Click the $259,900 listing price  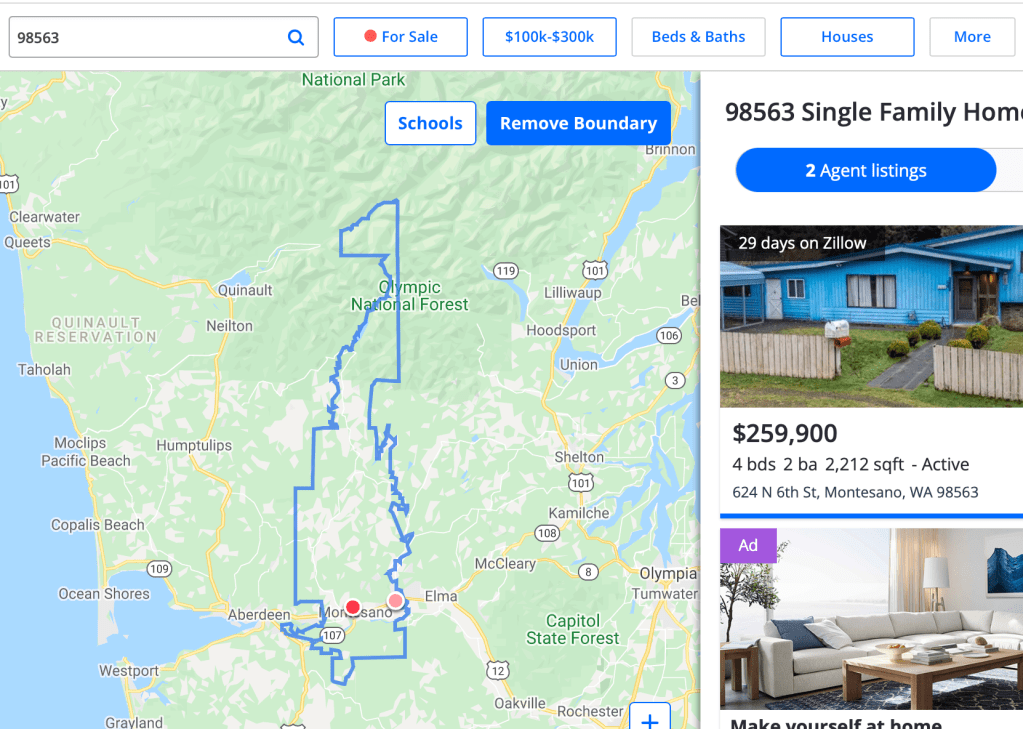[x=785, y=433]
